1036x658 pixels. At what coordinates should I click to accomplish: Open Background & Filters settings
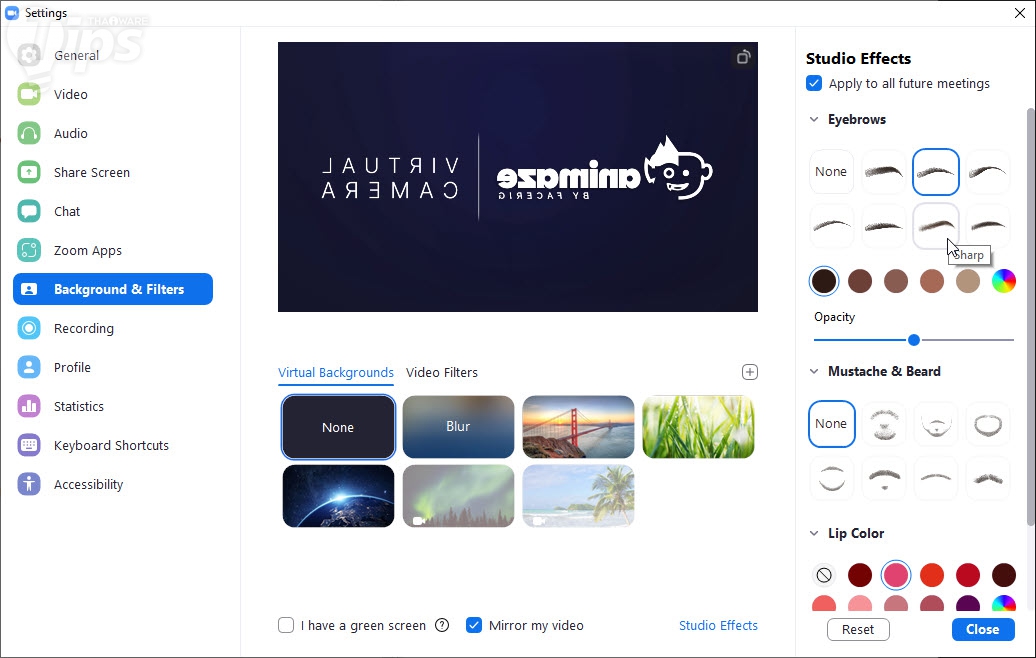click(113, 289)
